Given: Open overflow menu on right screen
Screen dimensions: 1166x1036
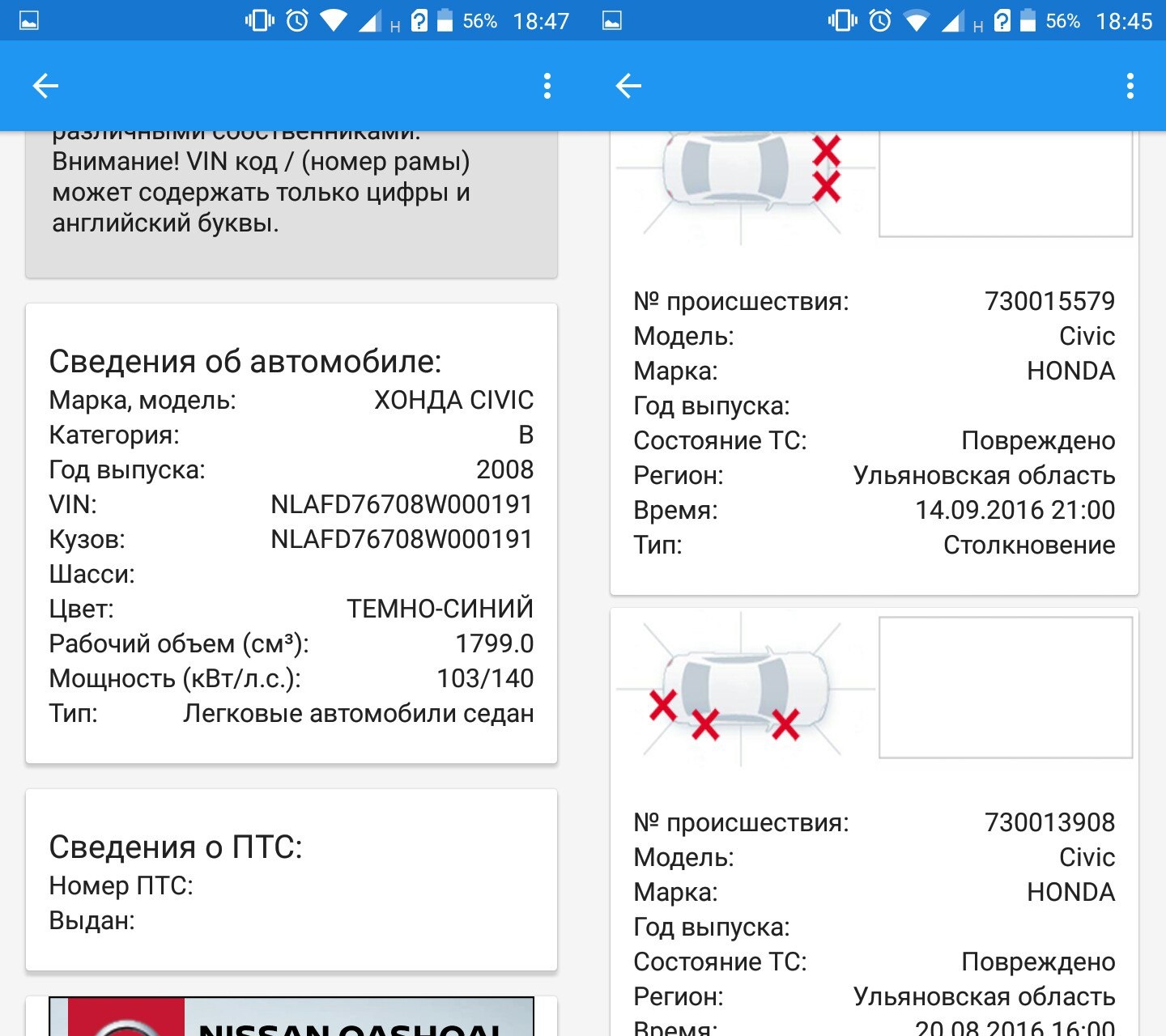Looking at the screenshot, I should (1130, 86).
